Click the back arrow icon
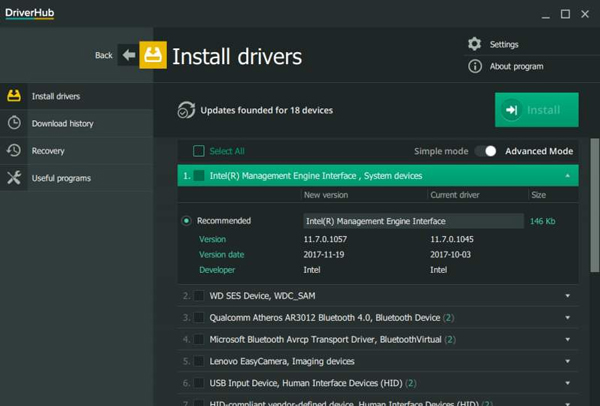600x406 pixels. coord(129,55)
